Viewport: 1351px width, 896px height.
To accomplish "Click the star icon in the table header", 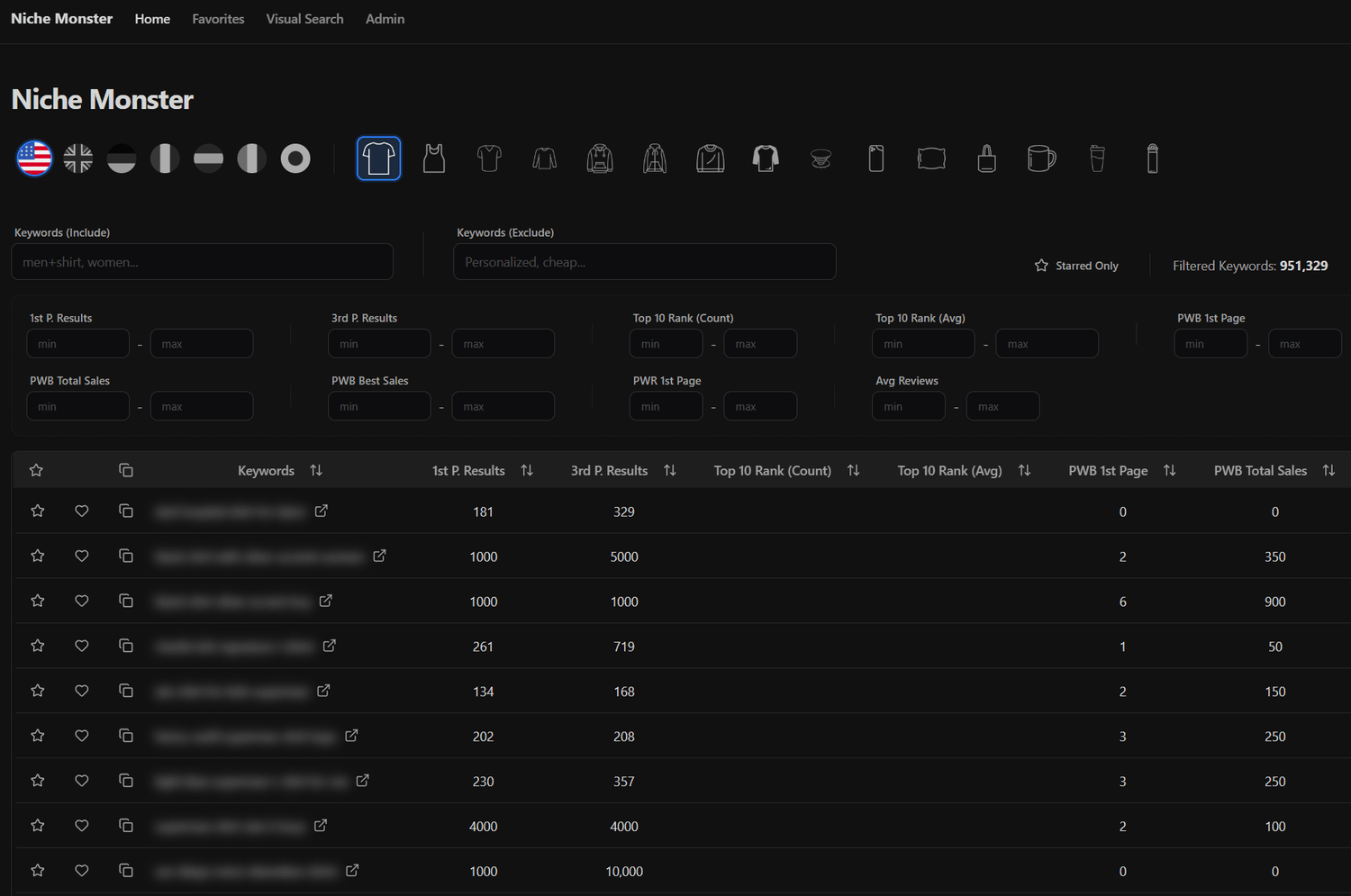I will 36,470.
